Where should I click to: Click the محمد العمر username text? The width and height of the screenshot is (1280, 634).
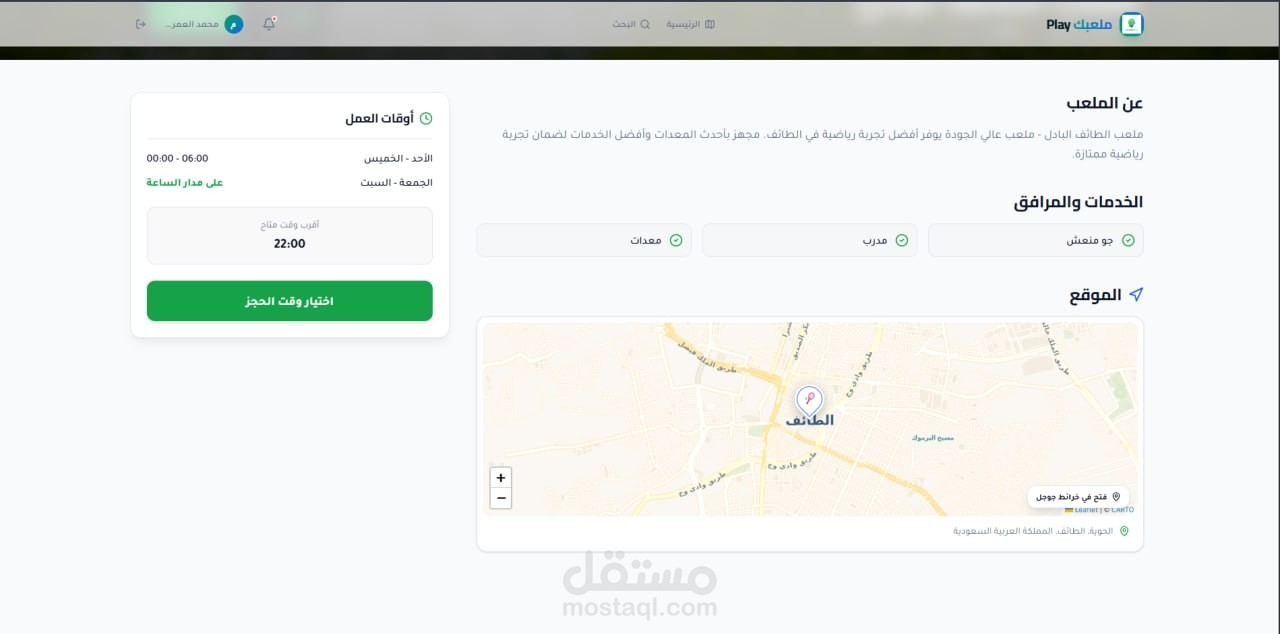pyautogui.click(x=192, y=24)
